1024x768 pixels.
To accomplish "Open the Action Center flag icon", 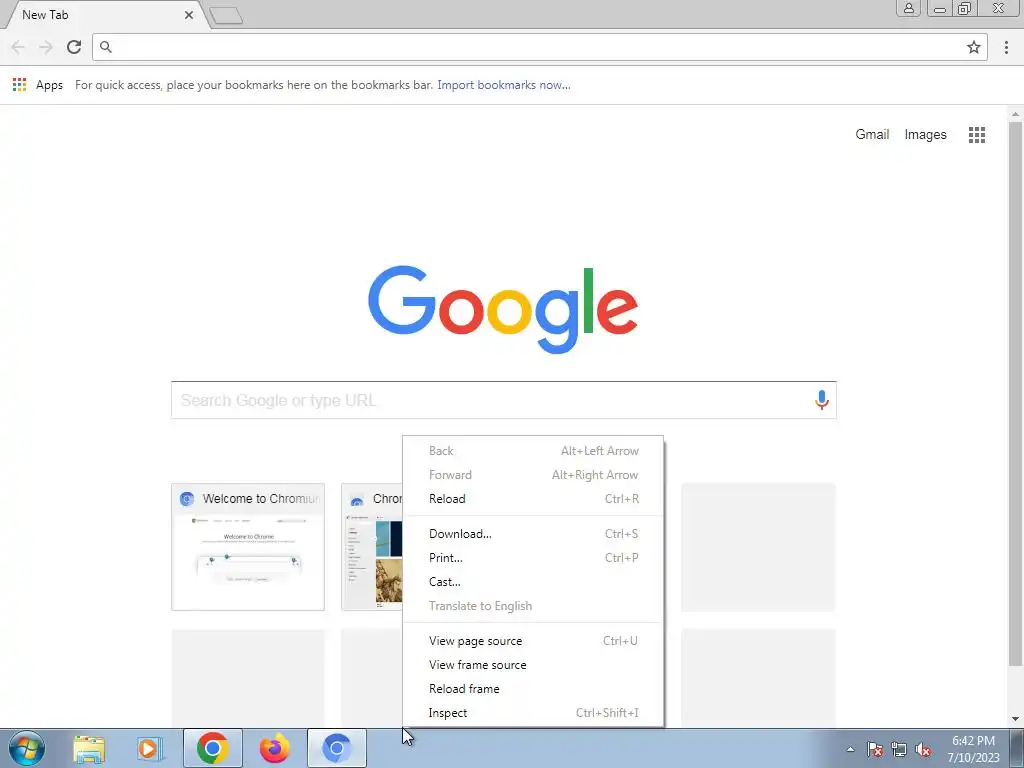I will pos(875,749).
